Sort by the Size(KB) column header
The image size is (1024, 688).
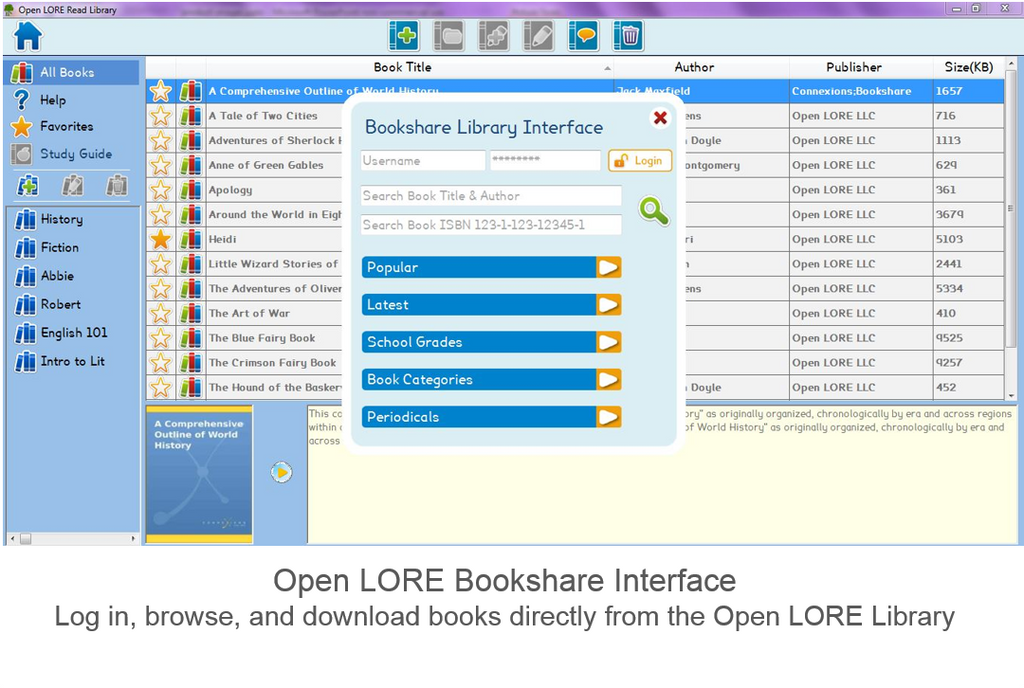[x=968, y=67]
